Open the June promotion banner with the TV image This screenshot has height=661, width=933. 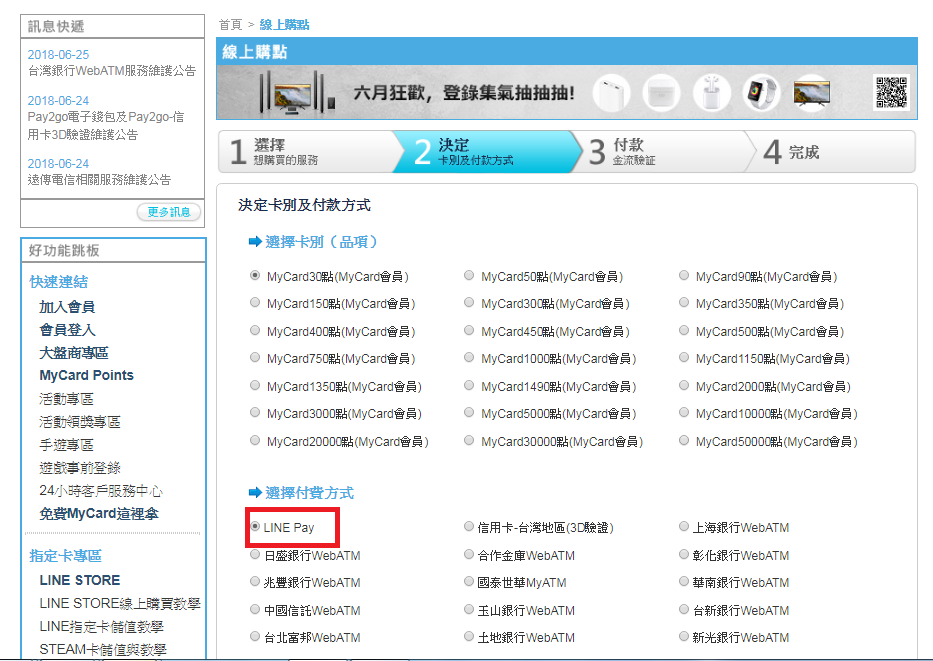pyautogui.click(x=566, y=92)
